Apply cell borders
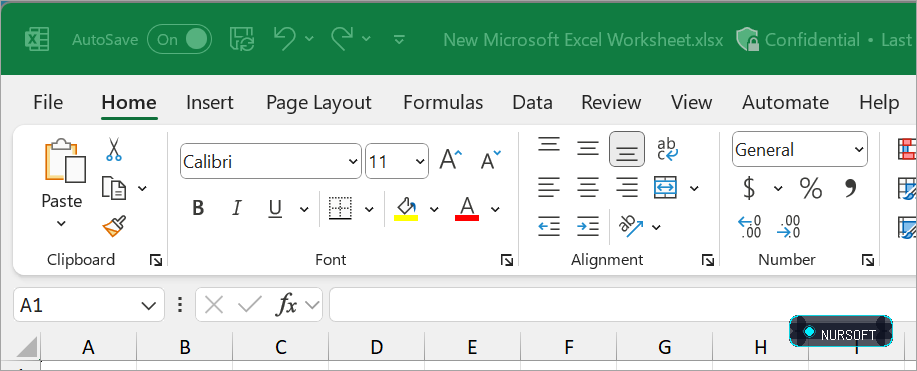Screen dimensions: 917x371 point(340,208)
